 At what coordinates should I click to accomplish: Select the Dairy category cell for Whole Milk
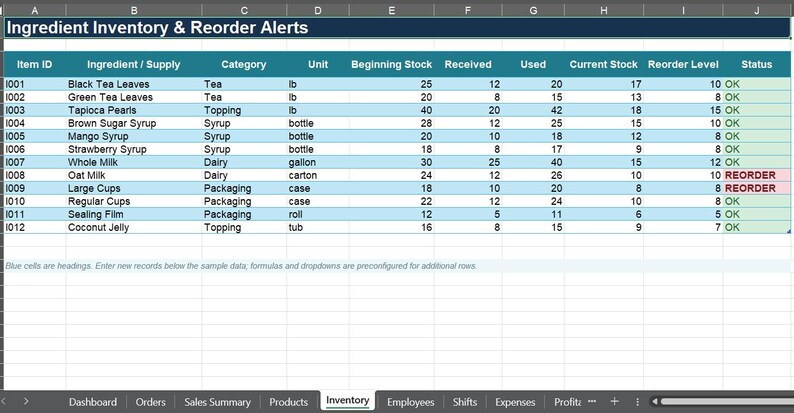[244, 162]
